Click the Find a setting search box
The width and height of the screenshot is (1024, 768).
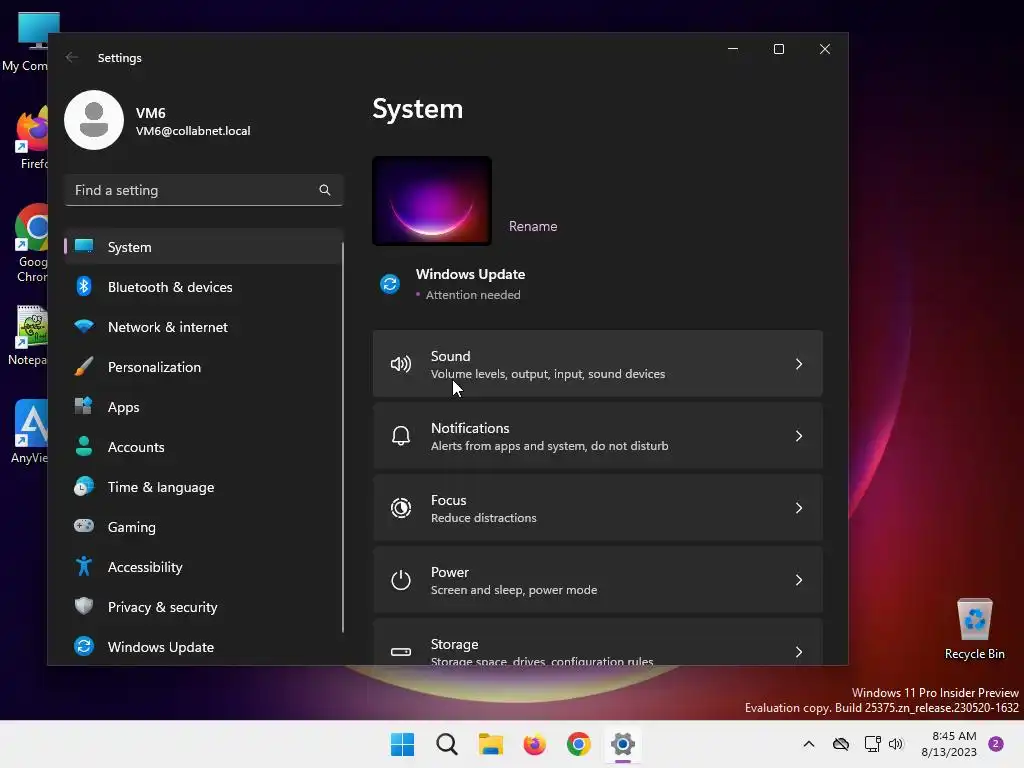pos(204,190)
